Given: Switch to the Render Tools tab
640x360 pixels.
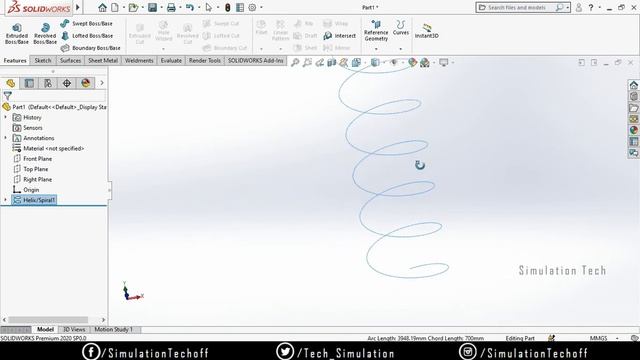Looking at the screenshot, I should tap(204, 60).
